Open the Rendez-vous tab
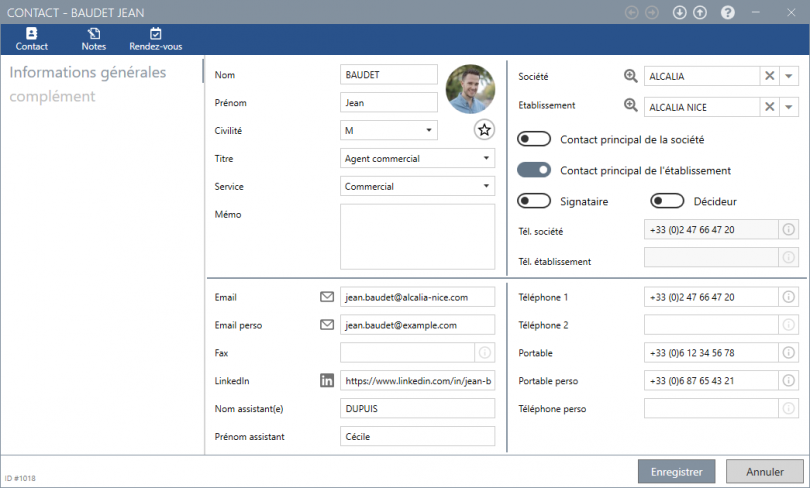810x488 pixels. 155,39
